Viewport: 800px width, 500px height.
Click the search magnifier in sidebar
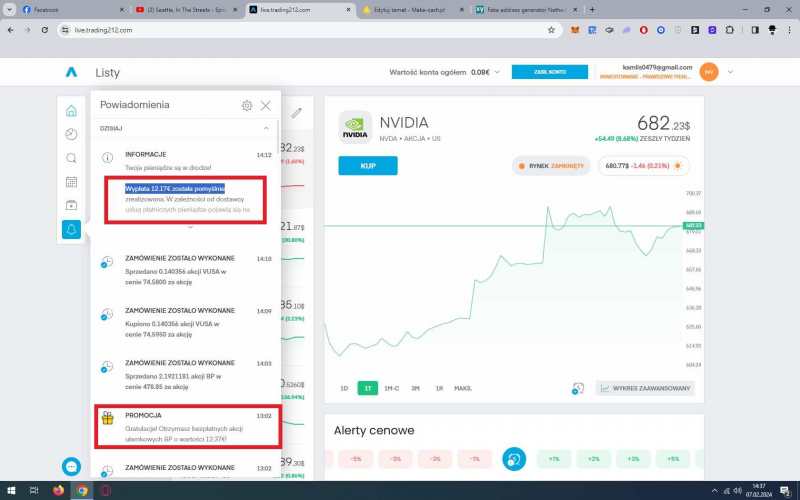pos(71,158)
